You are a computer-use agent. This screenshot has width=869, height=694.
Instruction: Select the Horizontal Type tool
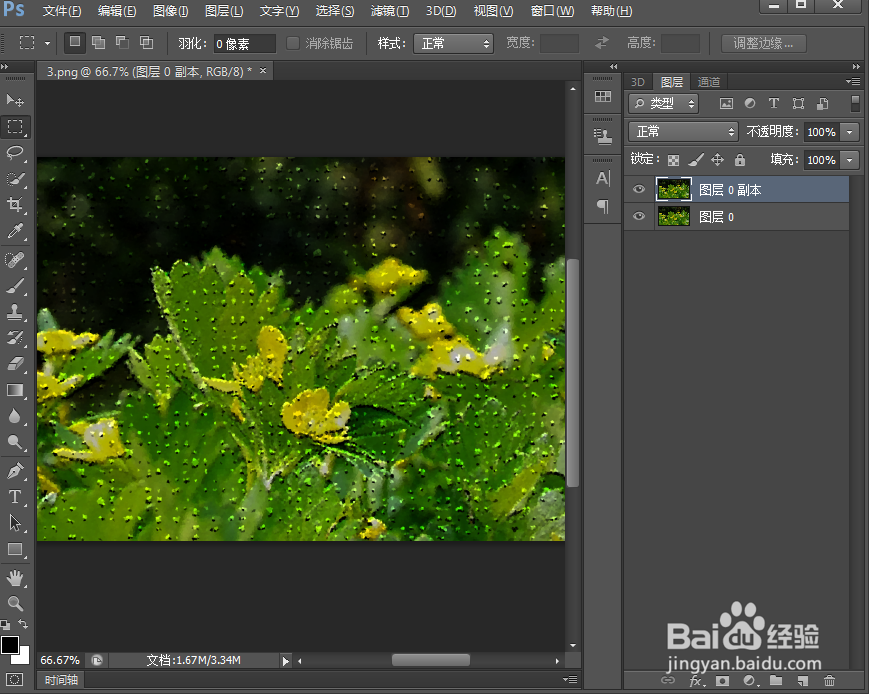coord(15,497)
